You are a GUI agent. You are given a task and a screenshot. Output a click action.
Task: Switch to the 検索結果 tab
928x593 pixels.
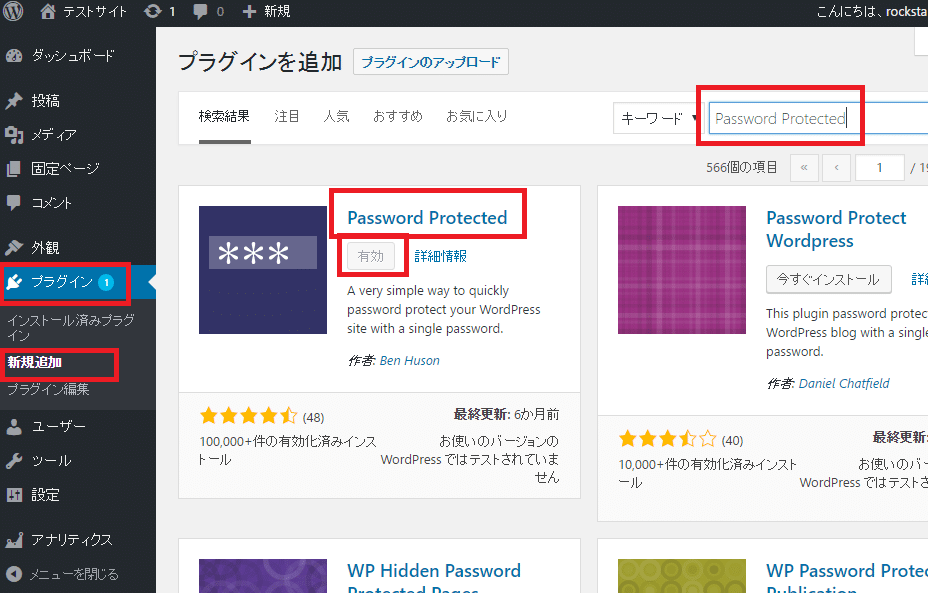(x=224, y=117)
